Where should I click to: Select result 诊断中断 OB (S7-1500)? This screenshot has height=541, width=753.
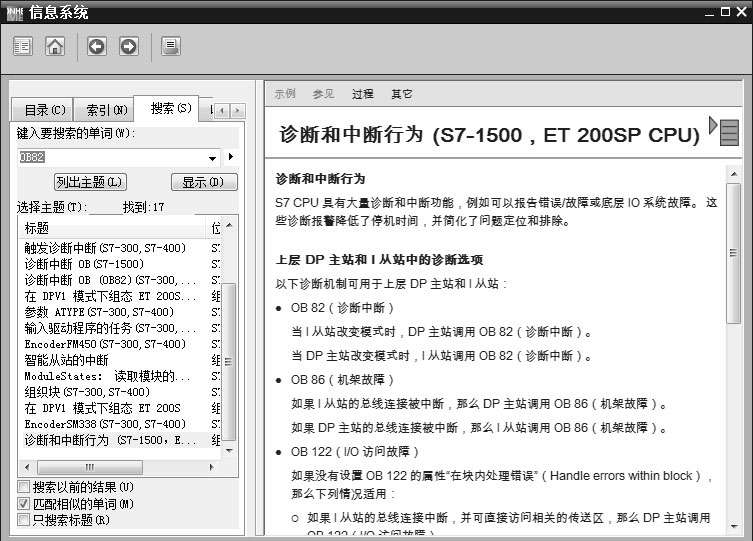[x=84, y=264]
